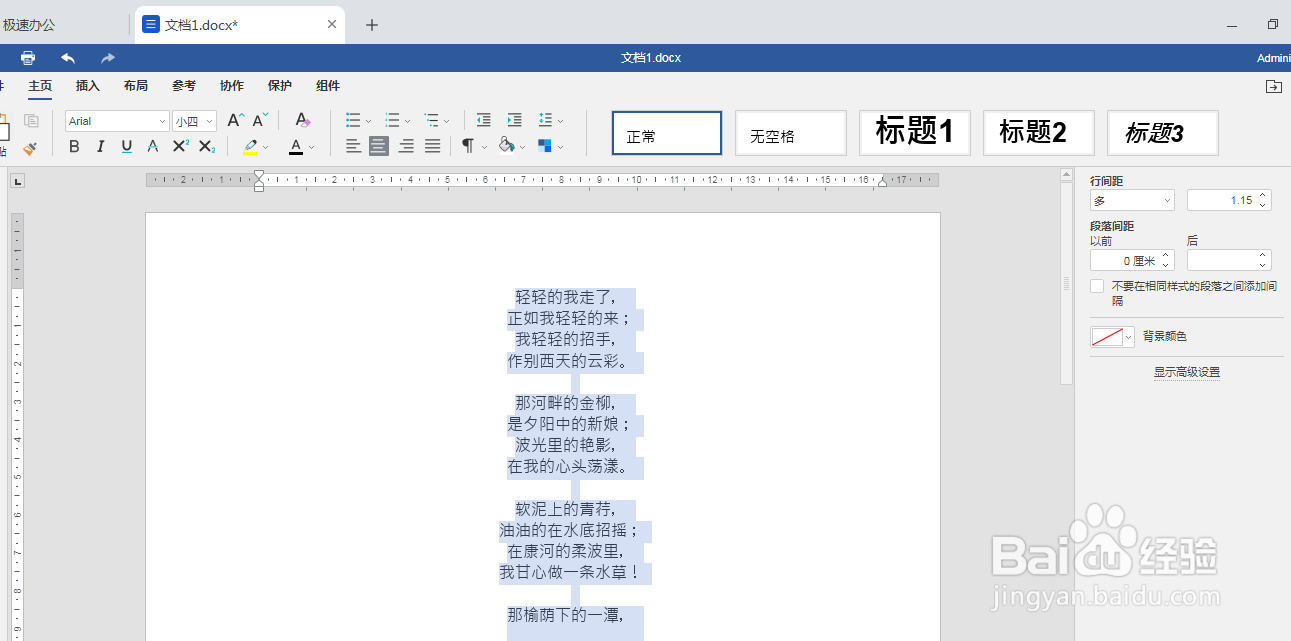Click the open file location icon
The width and height of the screenshot is (1291, 641).
1274,87
